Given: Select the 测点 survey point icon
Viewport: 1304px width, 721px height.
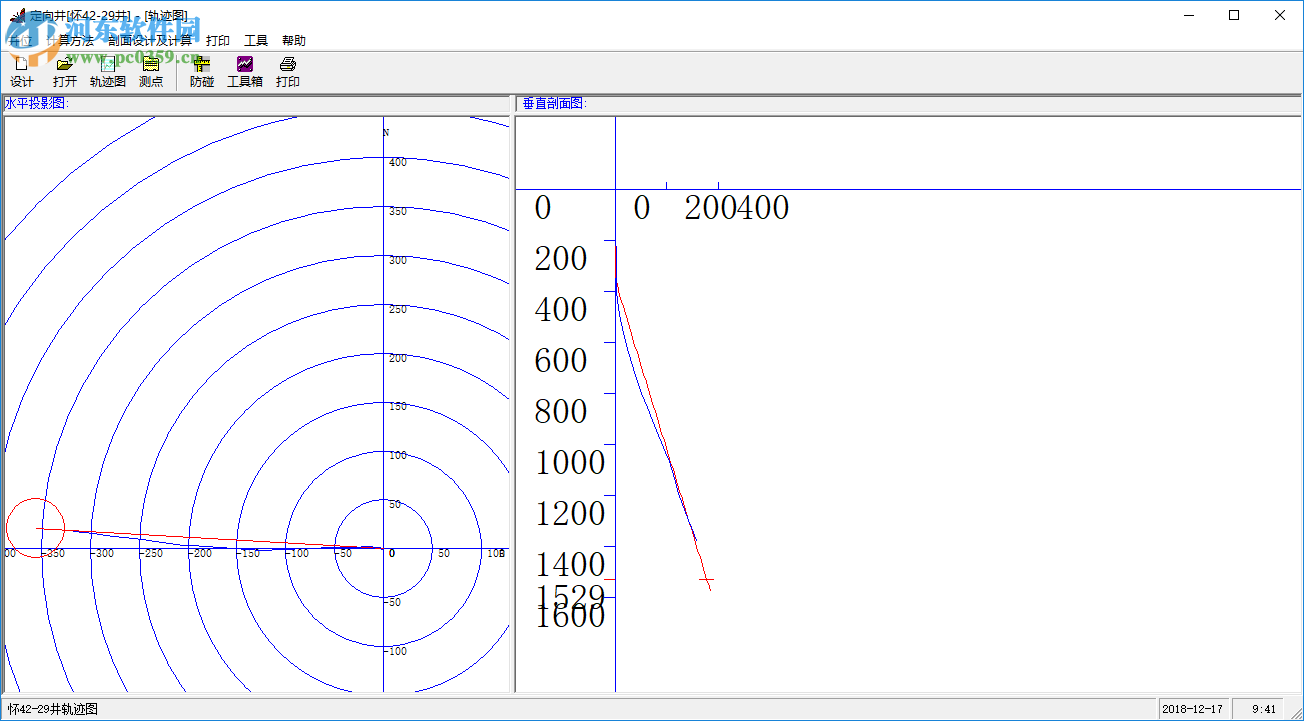Looking at the screenshot, I should tap(151, 72).
